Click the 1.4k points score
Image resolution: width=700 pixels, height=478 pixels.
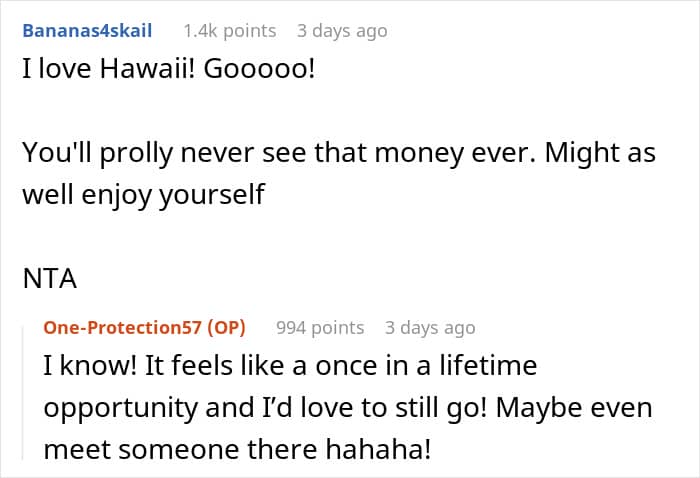pos(229,31)
